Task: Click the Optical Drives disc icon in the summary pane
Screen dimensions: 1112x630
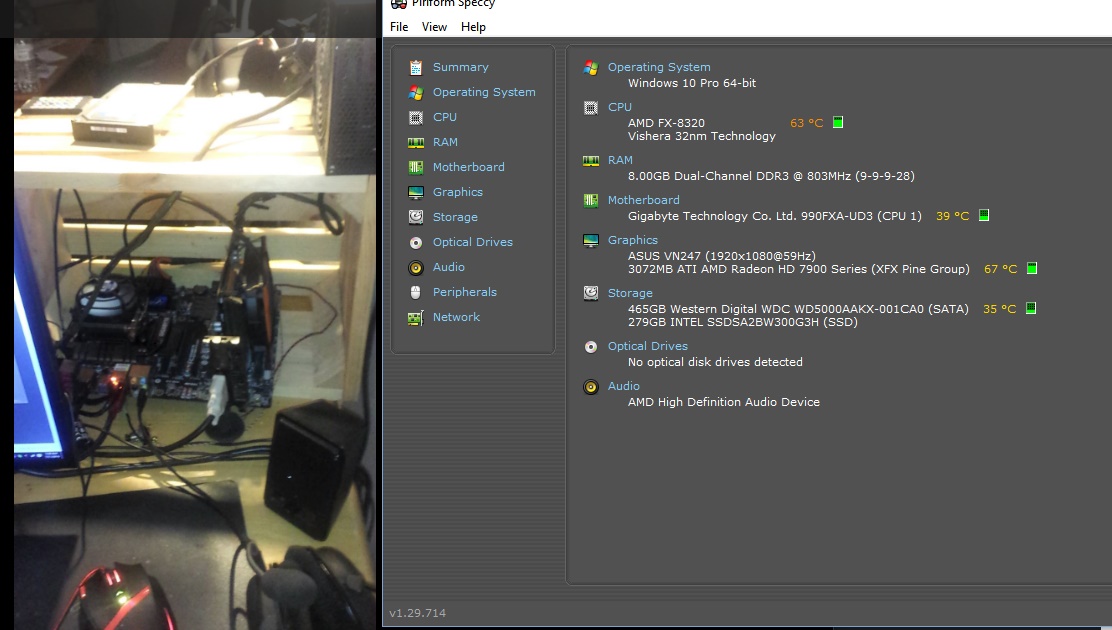Action: pos(591,347)
